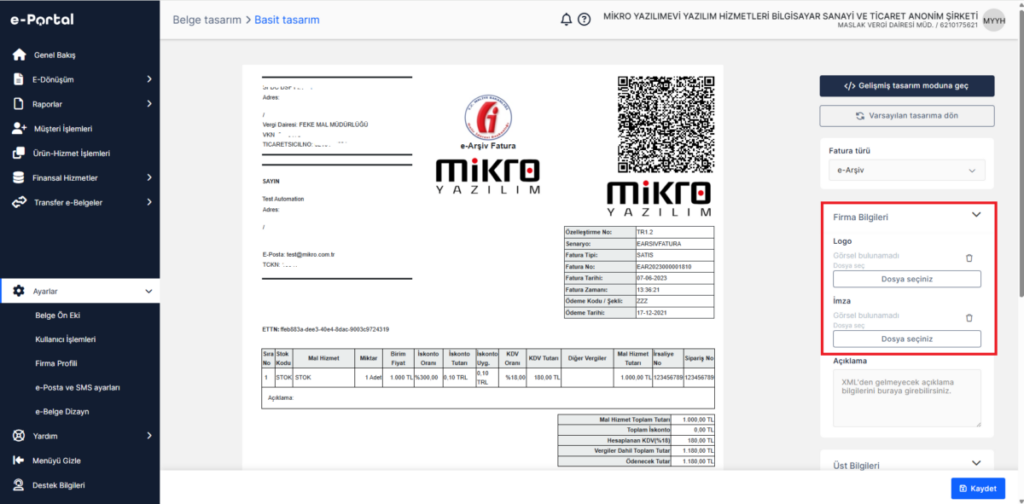Expand the E-Dönüşüm submenu arrow
This screenshot has height=504, width=1024.
(x=150, y=79)
